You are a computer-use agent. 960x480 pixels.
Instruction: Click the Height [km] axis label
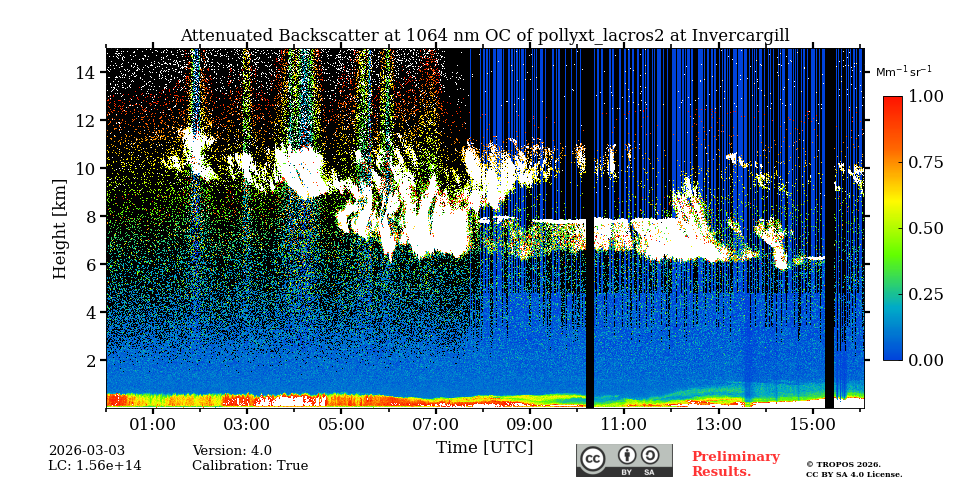60,228
